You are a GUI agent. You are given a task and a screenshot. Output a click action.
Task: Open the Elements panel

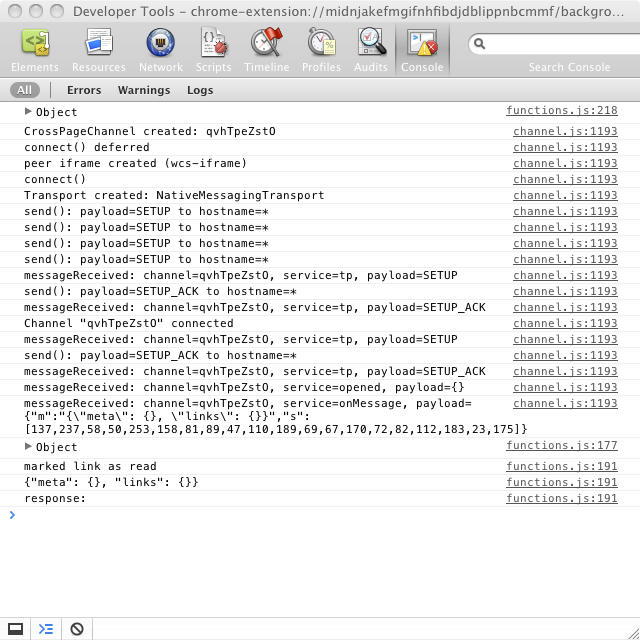pyautogui.click(x=35, y=50)
